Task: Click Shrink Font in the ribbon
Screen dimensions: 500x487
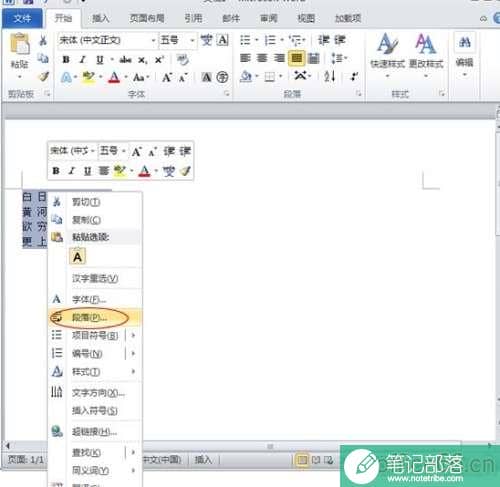Action: click(183, 78)
